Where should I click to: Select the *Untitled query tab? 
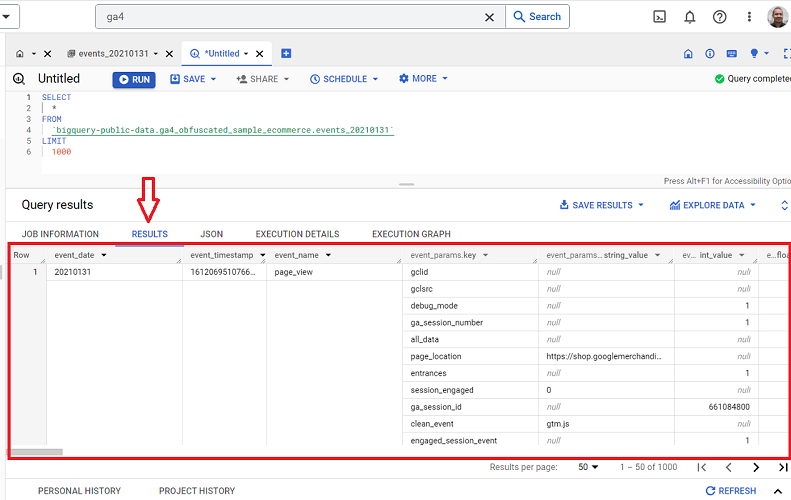click(x=215, y=53)
